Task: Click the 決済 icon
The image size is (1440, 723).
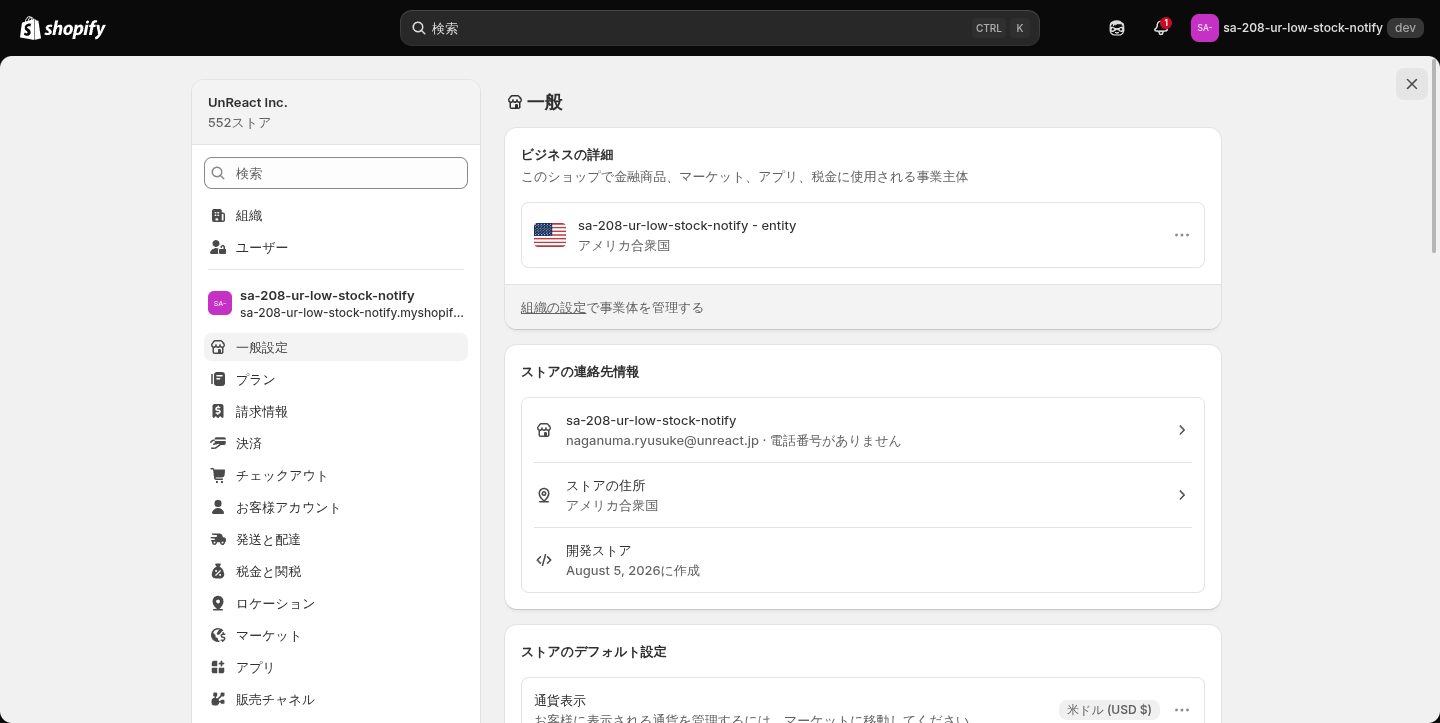Action: pyautogui.click(x=218, y=444)
